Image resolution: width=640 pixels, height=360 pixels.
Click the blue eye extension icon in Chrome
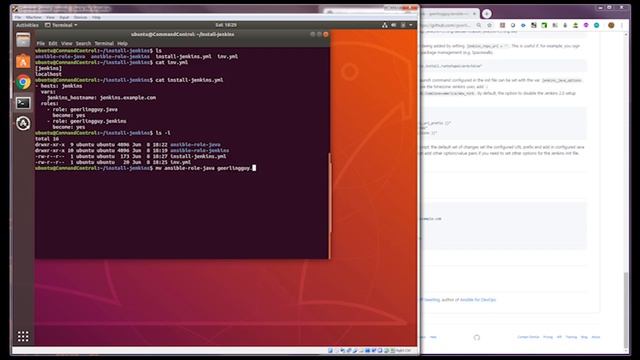click(523, 25)
